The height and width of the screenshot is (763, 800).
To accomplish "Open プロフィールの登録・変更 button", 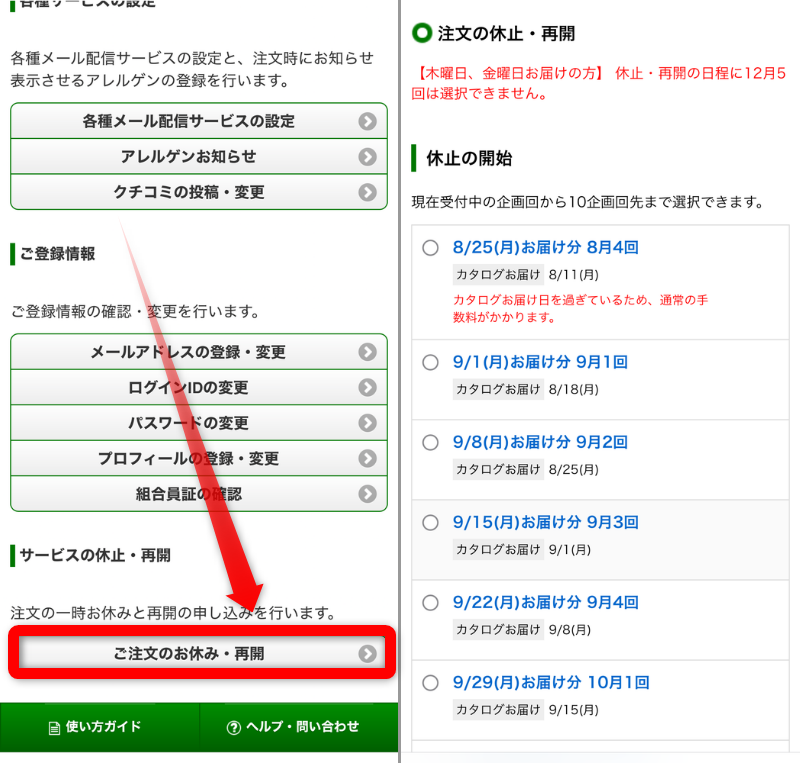I will (x=198, y=458).
